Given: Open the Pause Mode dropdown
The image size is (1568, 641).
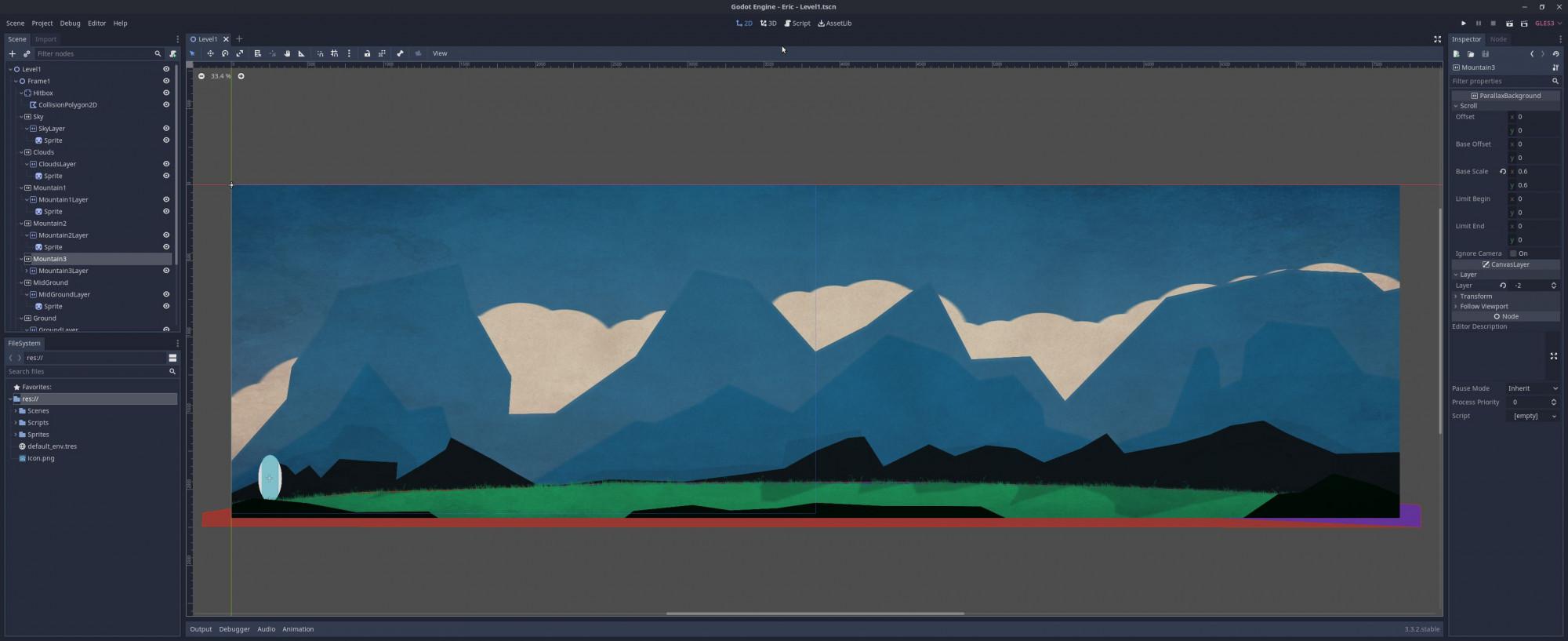Looking at the screenshot, I should coord(1533,388).
